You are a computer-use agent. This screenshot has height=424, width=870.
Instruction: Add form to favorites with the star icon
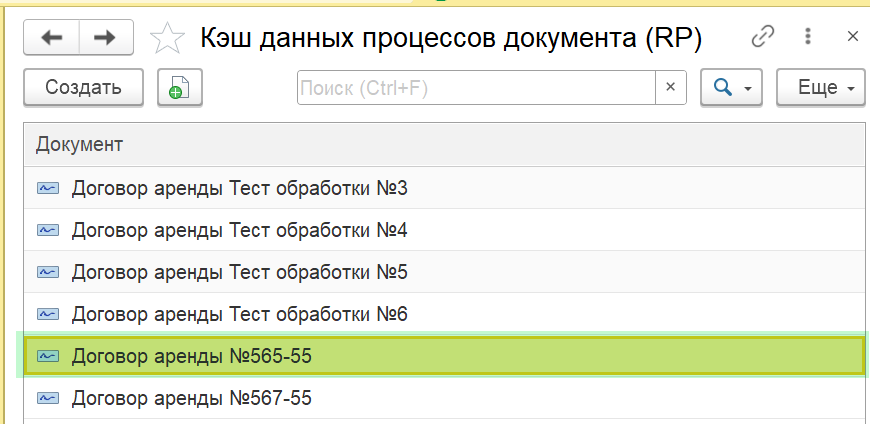(166, 39)
